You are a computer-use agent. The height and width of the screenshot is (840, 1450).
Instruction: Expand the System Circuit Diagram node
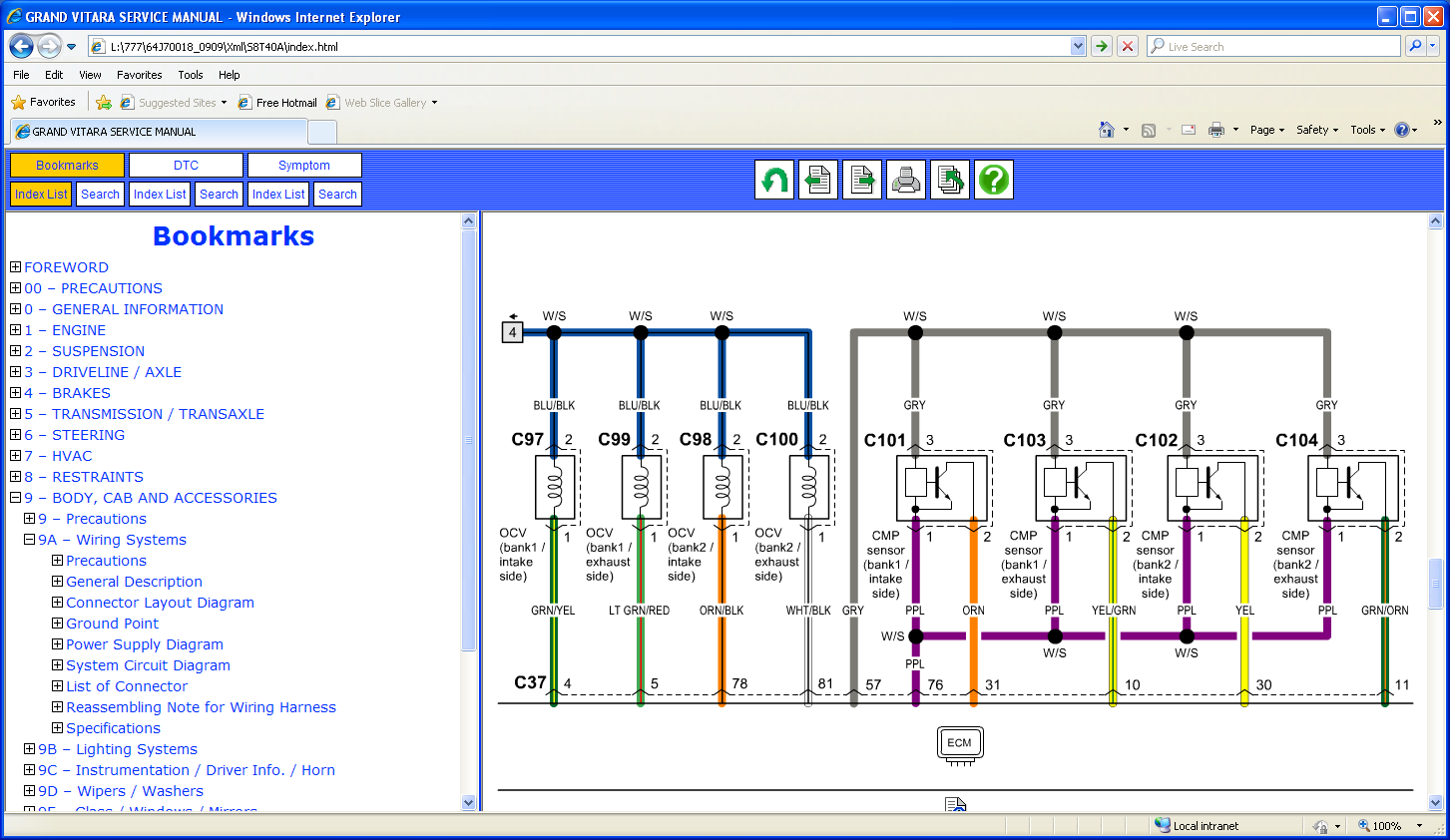coord(57,664)
